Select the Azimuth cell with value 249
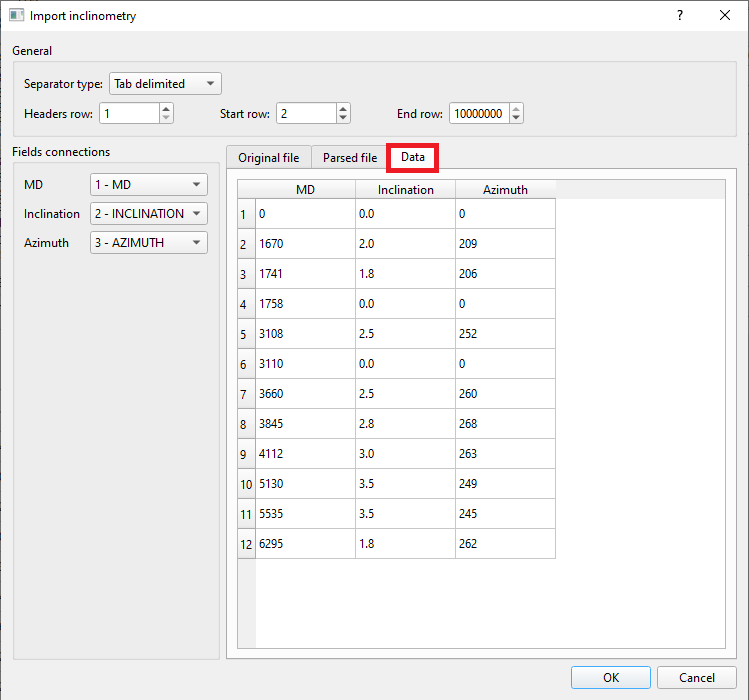Image resolution: width=749 pixels, height=700 pixels. pyautogui.click(x=505, y=484)
